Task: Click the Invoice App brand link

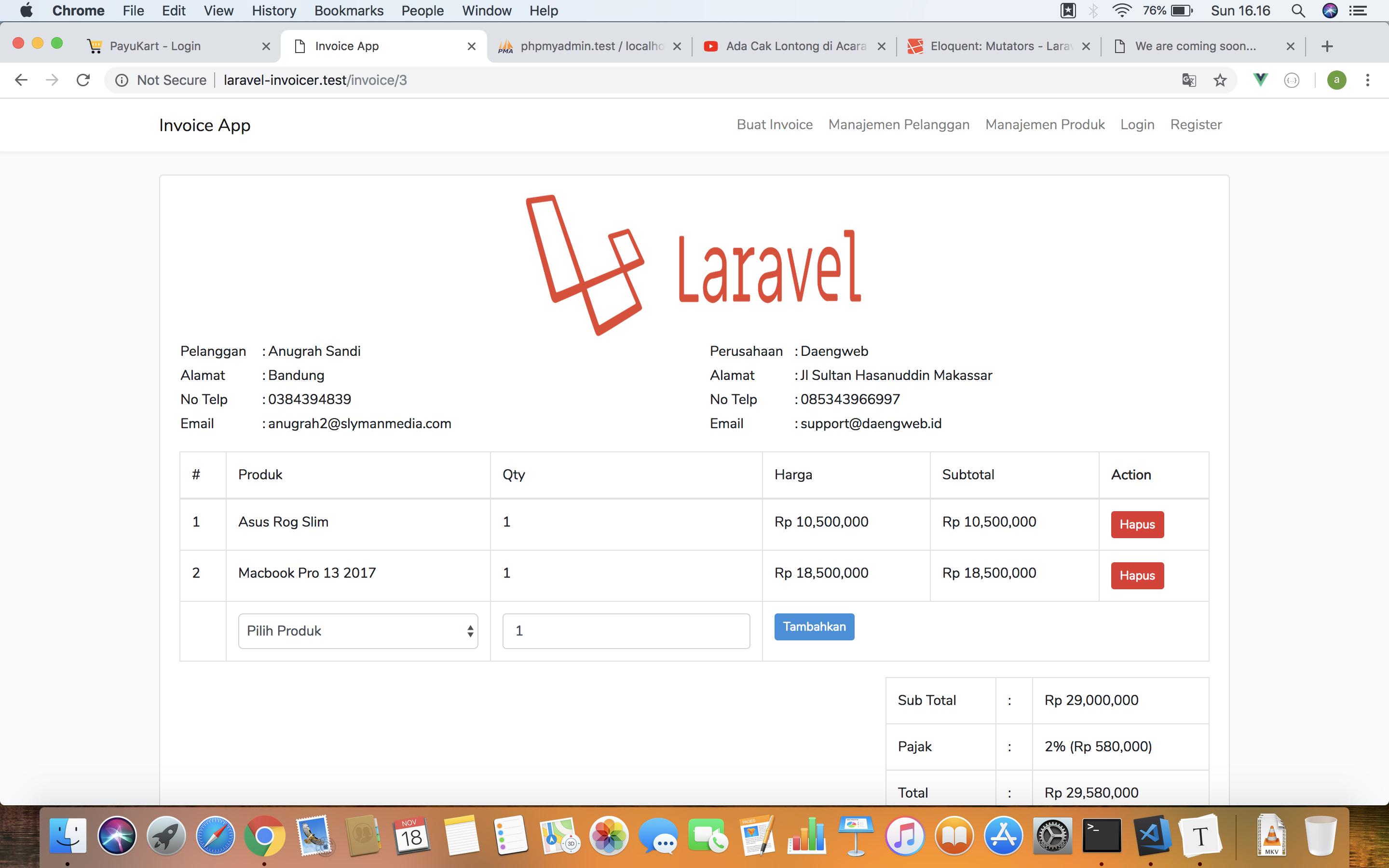Action: pyautogui.click(x=204, y=125)
